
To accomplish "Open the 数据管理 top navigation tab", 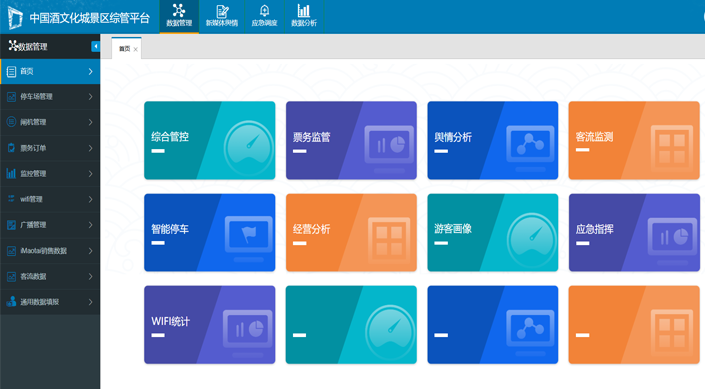I will 179,17.
